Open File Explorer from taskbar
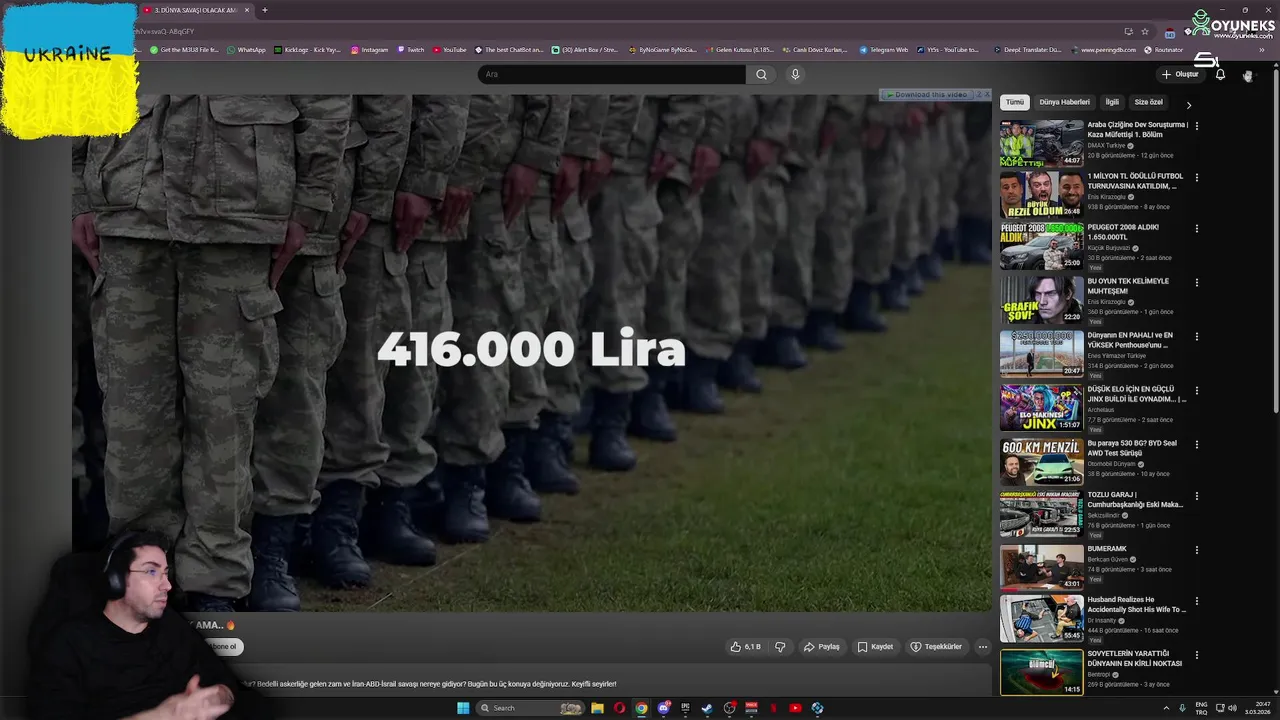The width and height of the screenshot is (1280, 720). pyautogui.click(x=597, y=708)
